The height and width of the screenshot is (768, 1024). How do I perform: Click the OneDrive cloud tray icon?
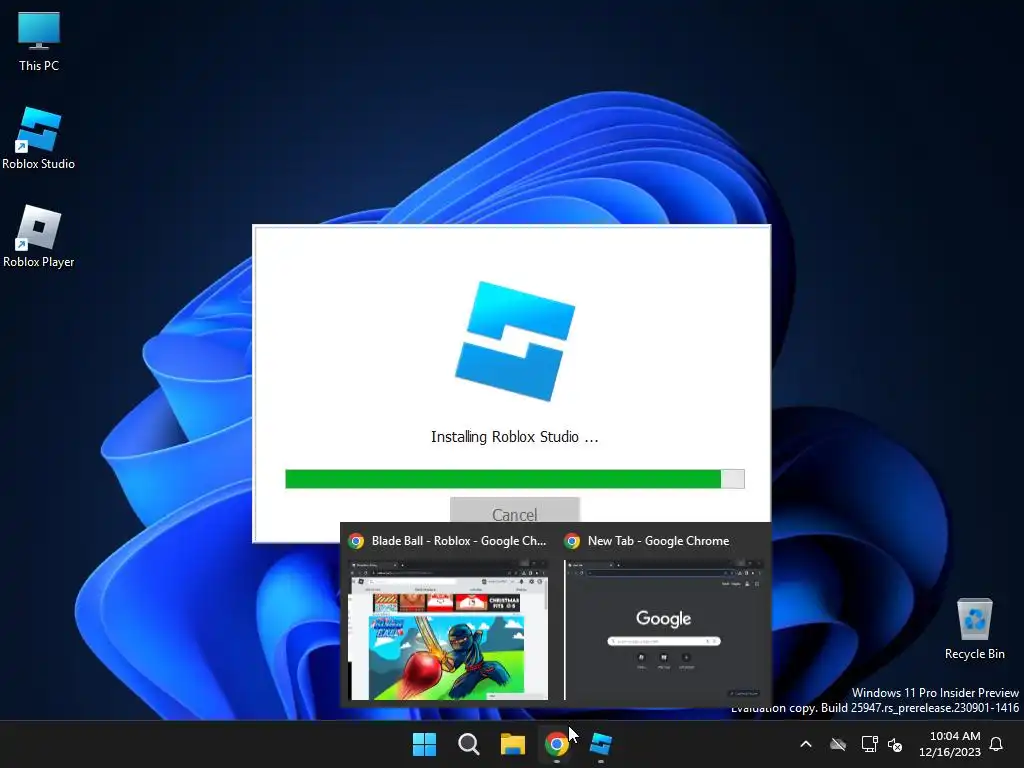tap(838, 744)
